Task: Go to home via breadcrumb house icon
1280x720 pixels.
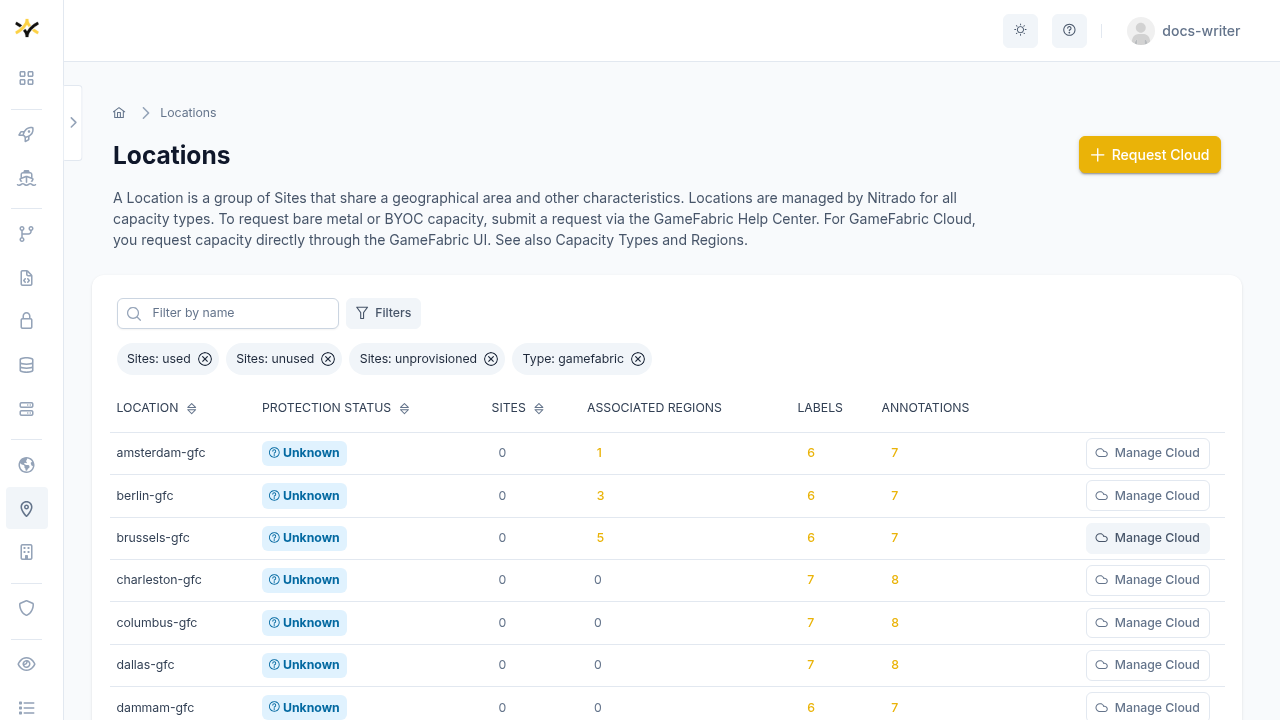Action: 119,113
